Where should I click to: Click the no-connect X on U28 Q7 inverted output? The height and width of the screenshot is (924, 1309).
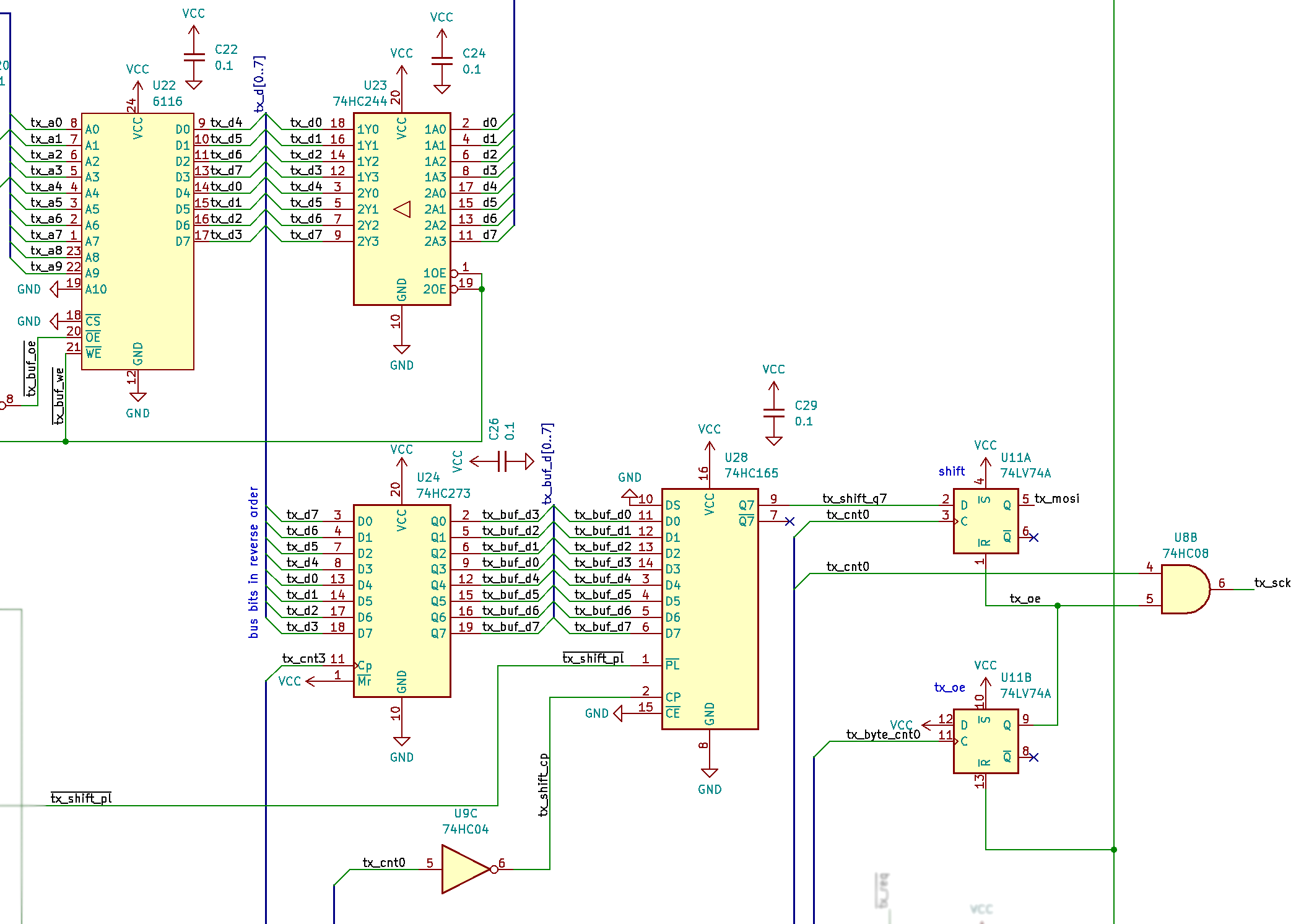coord(789,521)
